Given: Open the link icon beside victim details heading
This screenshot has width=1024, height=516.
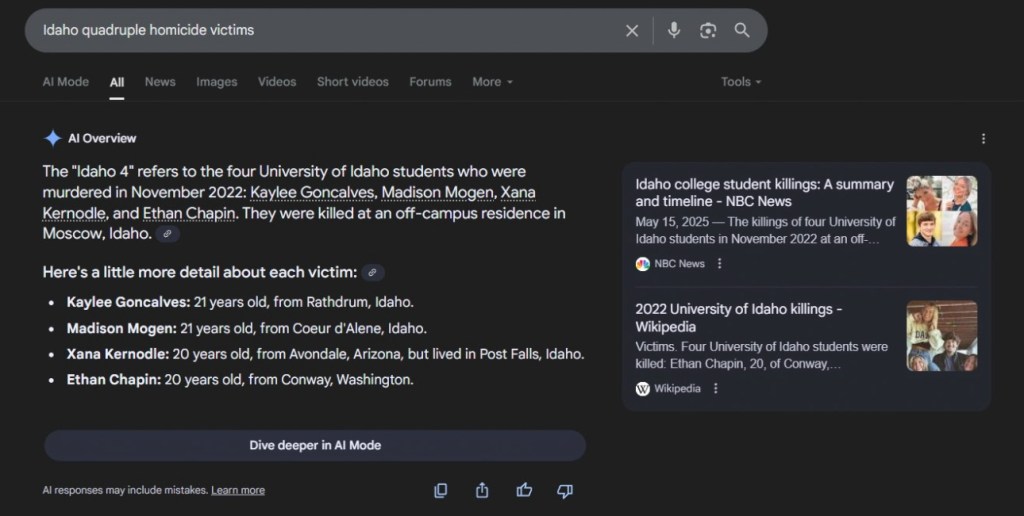Looking at the screenshot, I should point(372,273).
